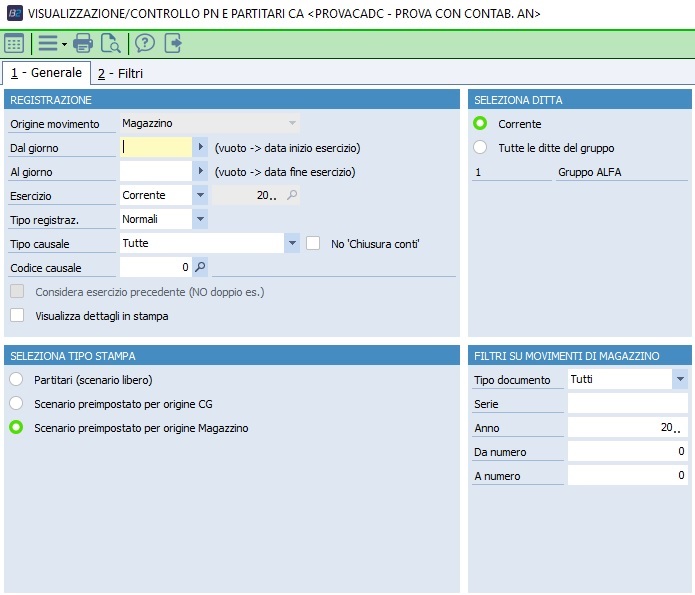
Task: Expand the Tipo registraz. Normali dropdown
Action: tap(200, 219)
